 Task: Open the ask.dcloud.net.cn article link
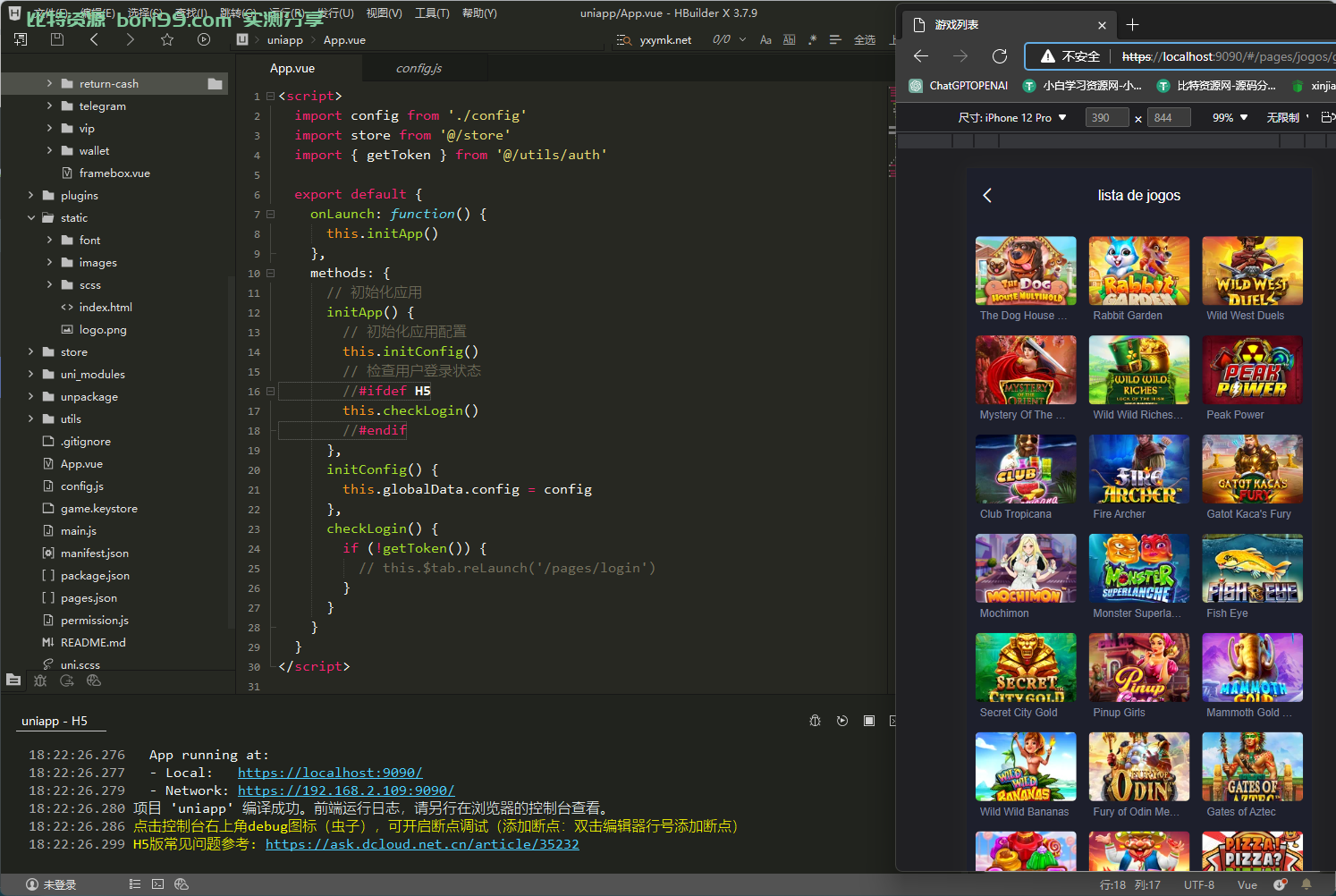(x=422, y=844)
